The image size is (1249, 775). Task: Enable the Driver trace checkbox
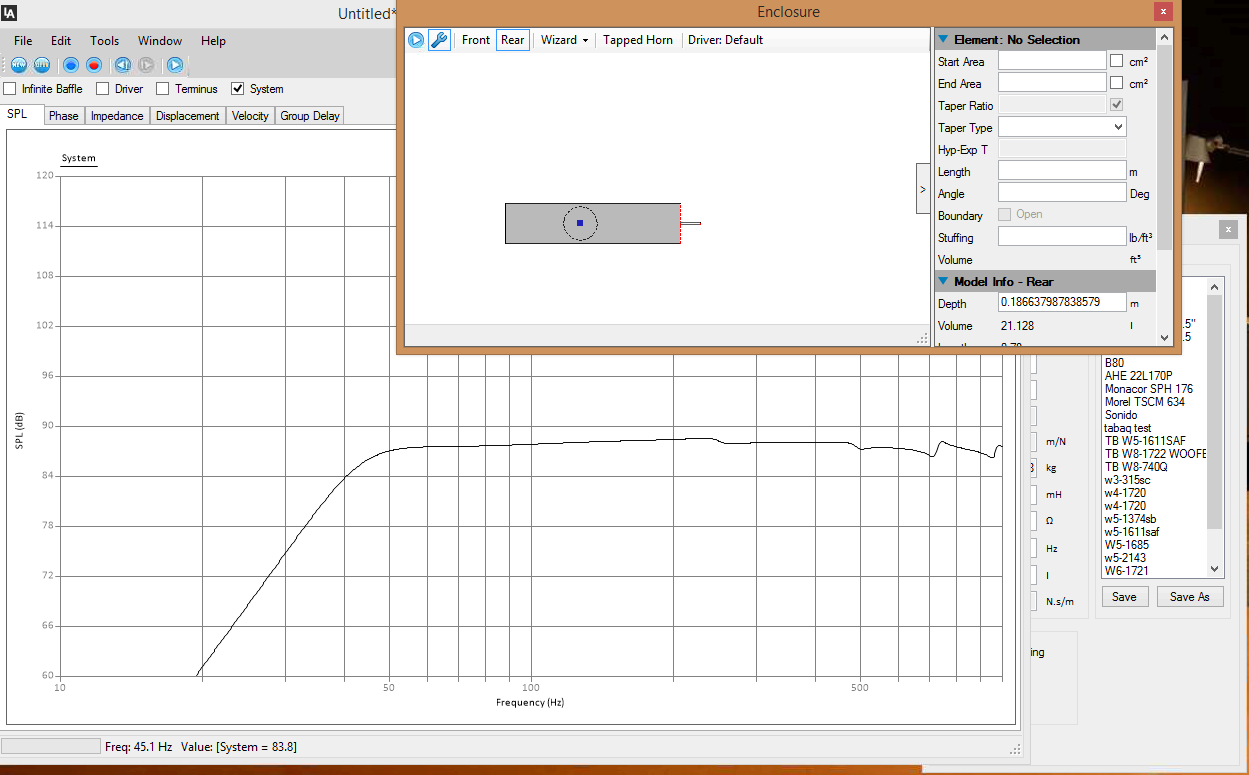102,89
